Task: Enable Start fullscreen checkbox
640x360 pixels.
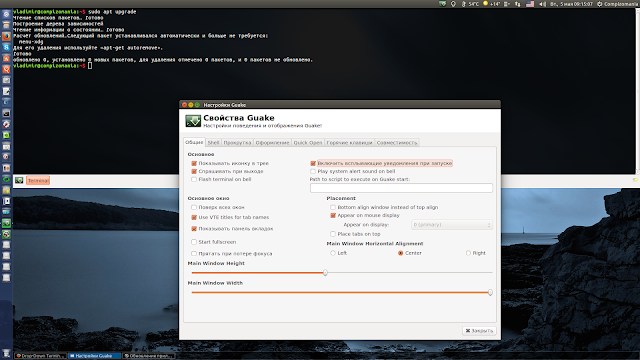Action: (194, 242)
